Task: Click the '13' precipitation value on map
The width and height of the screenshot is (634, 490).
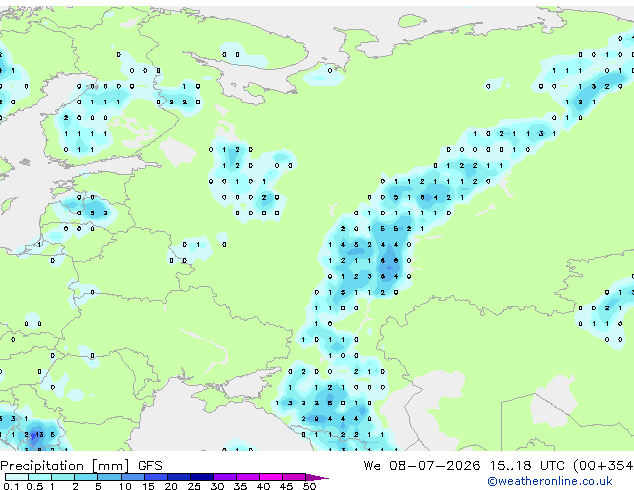Action: [x=39, y=435]
